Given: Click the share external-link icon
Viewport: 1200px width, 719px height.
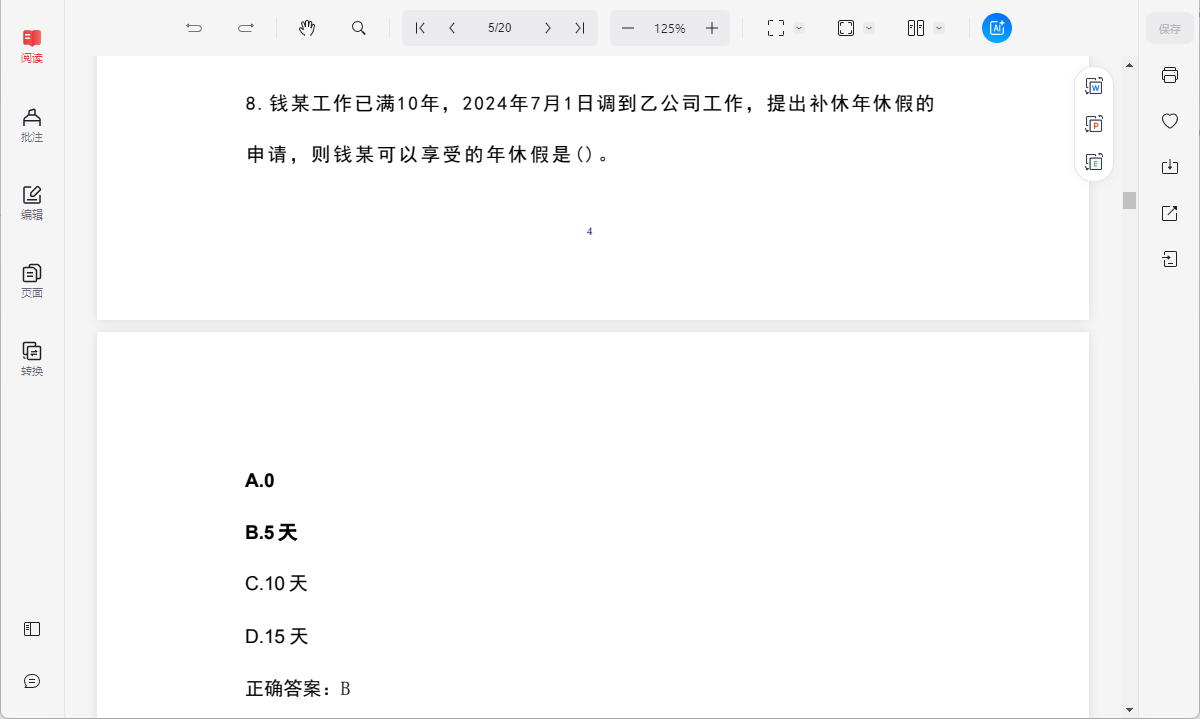Looking at the screenshot, I should [x=1170, y=213].
